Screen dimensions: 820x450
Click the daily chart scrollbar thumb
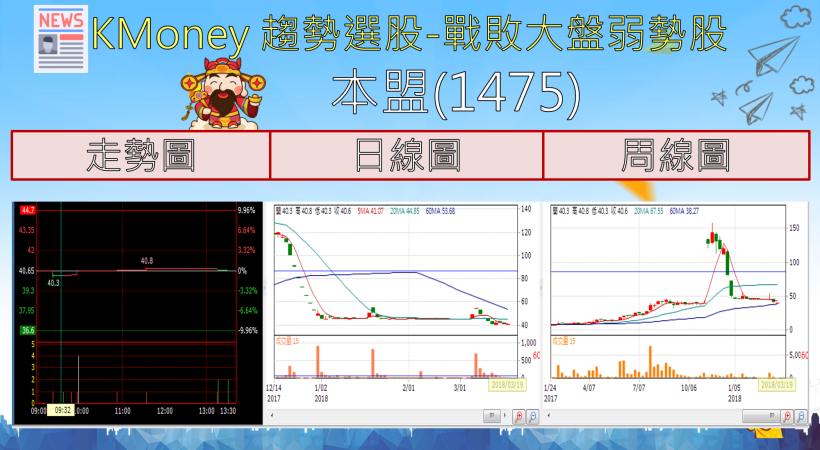coord(492,416)
